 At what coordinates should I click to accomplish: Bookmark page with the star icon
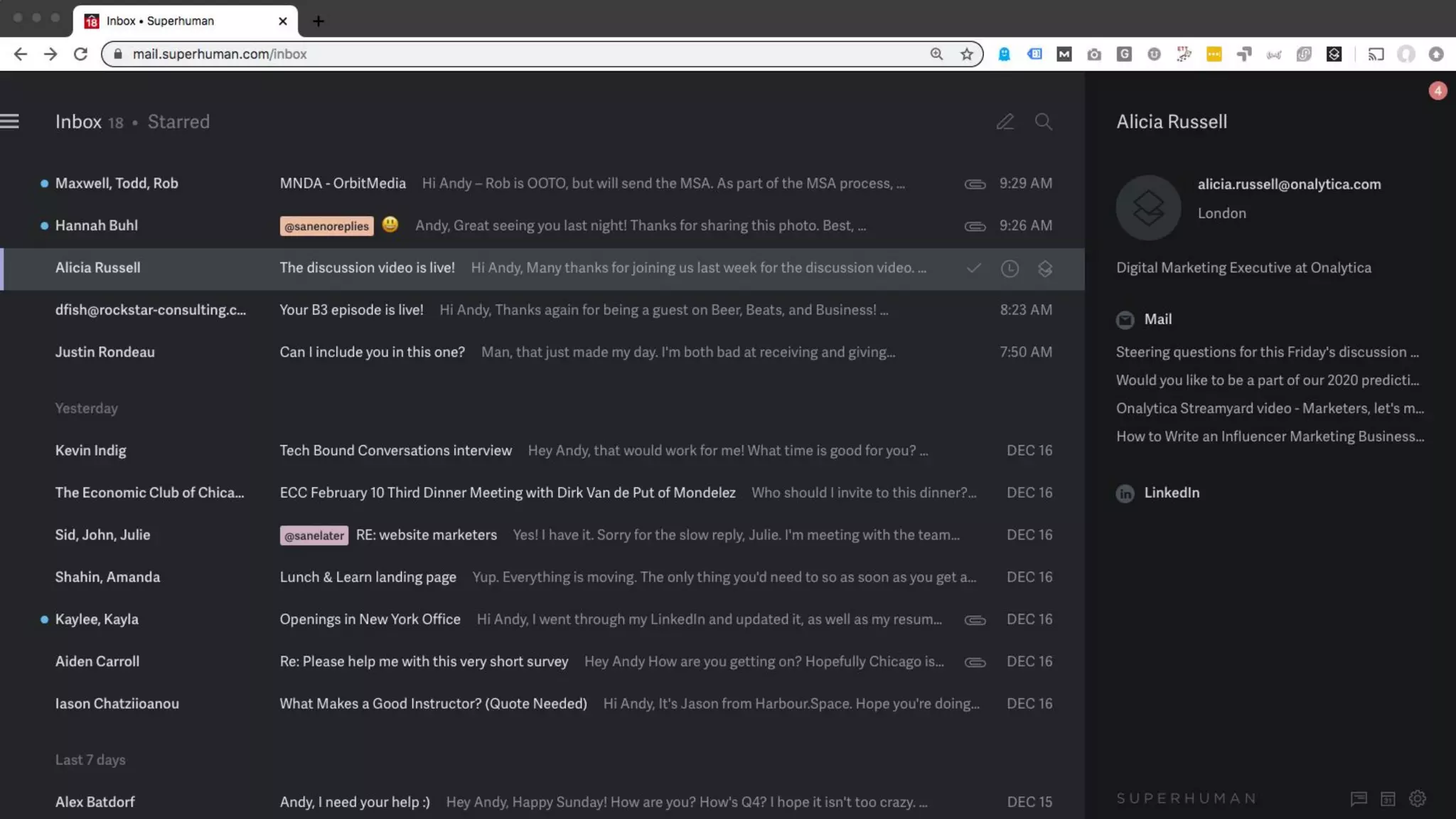[x=966, y=54]
